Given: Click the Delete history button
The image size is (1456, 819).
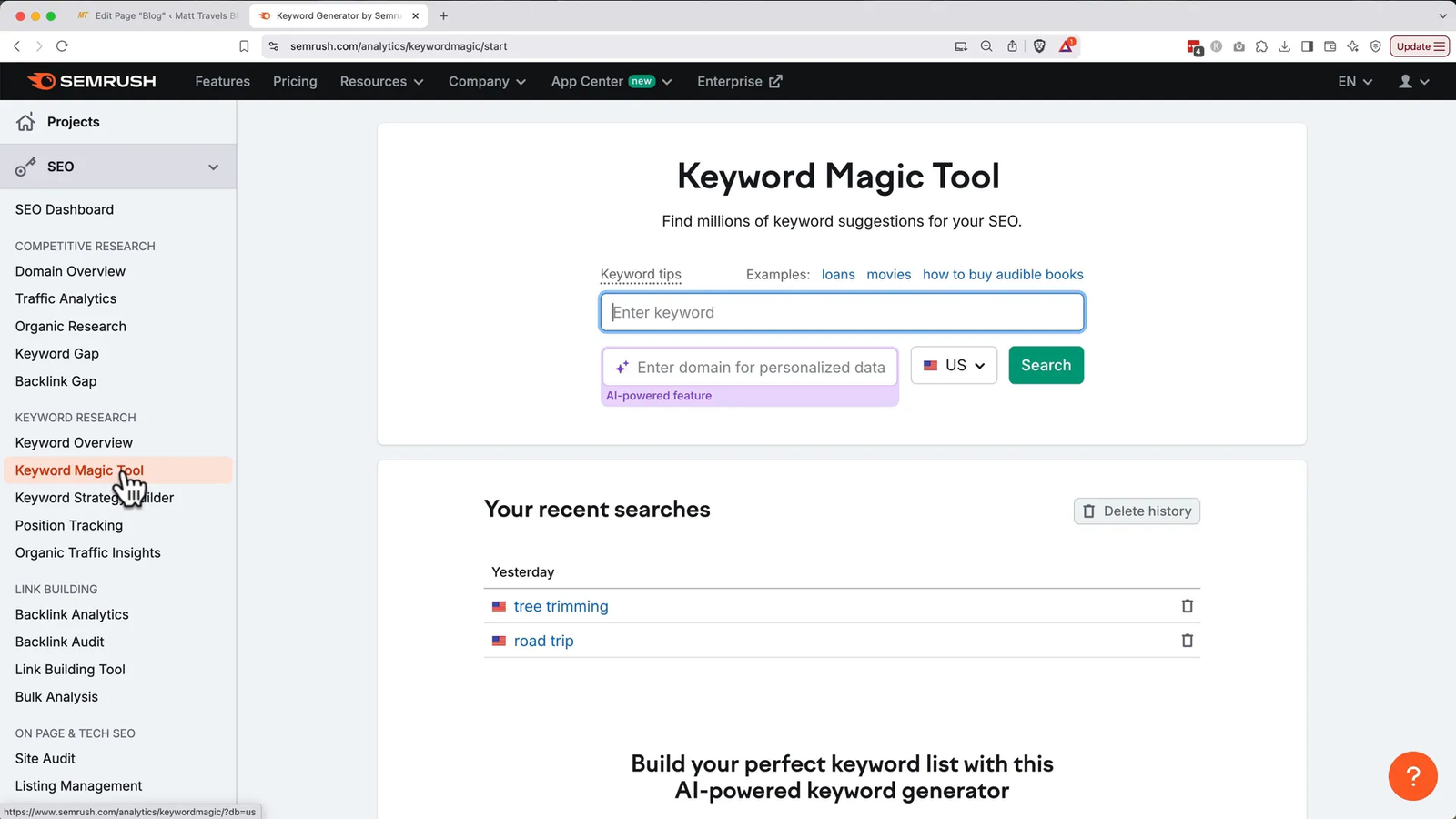Looking at the screenshot, I should (x=1137, y=511).
